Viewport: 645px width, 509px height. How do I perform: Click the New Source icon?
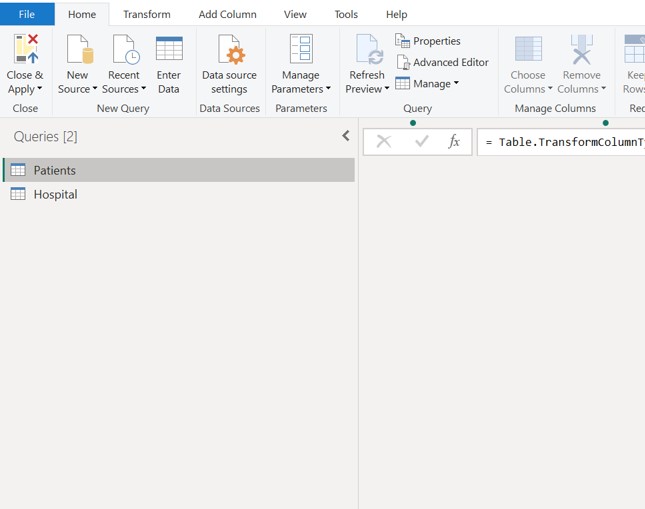tap(78, 50)
